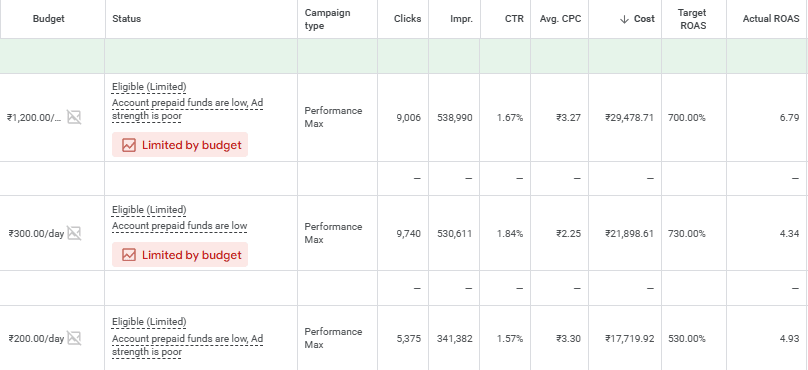
Task: Click the 4.34 Actual ROAS cell
Action: (790, 233)
